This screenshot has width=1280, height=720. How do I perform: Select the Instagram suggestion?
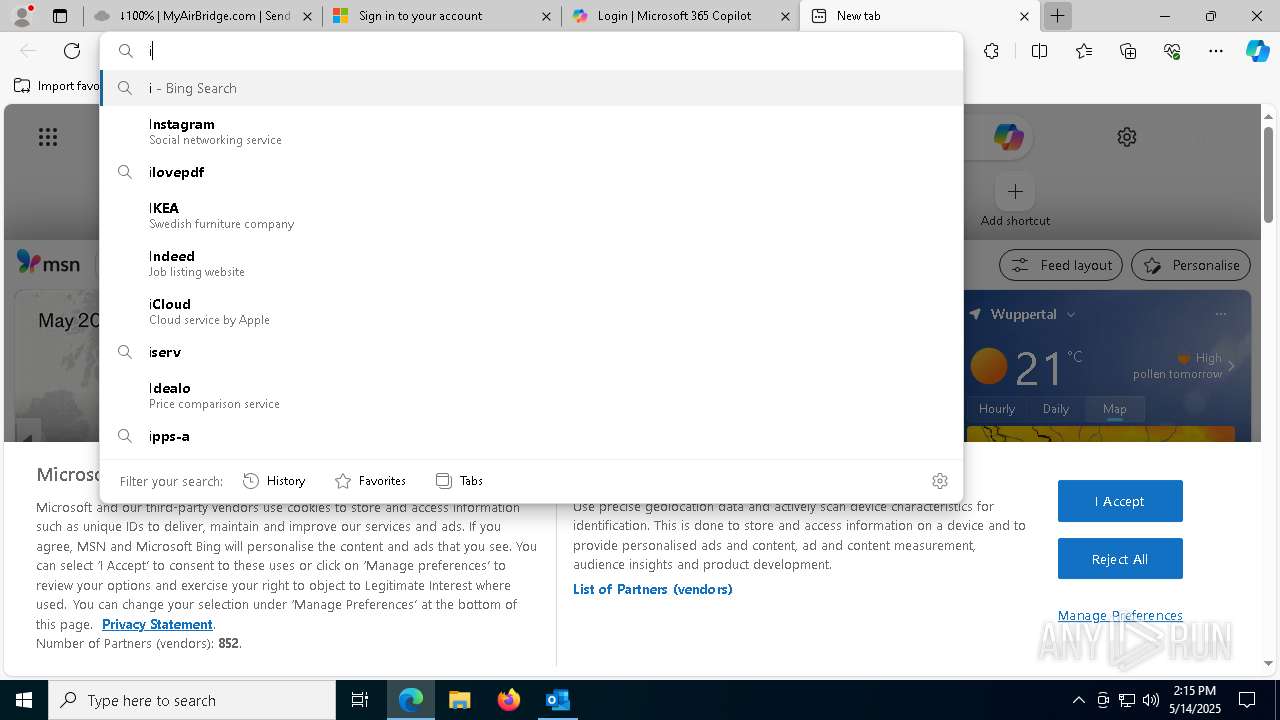pyautogui.click(x=531, y=131)
